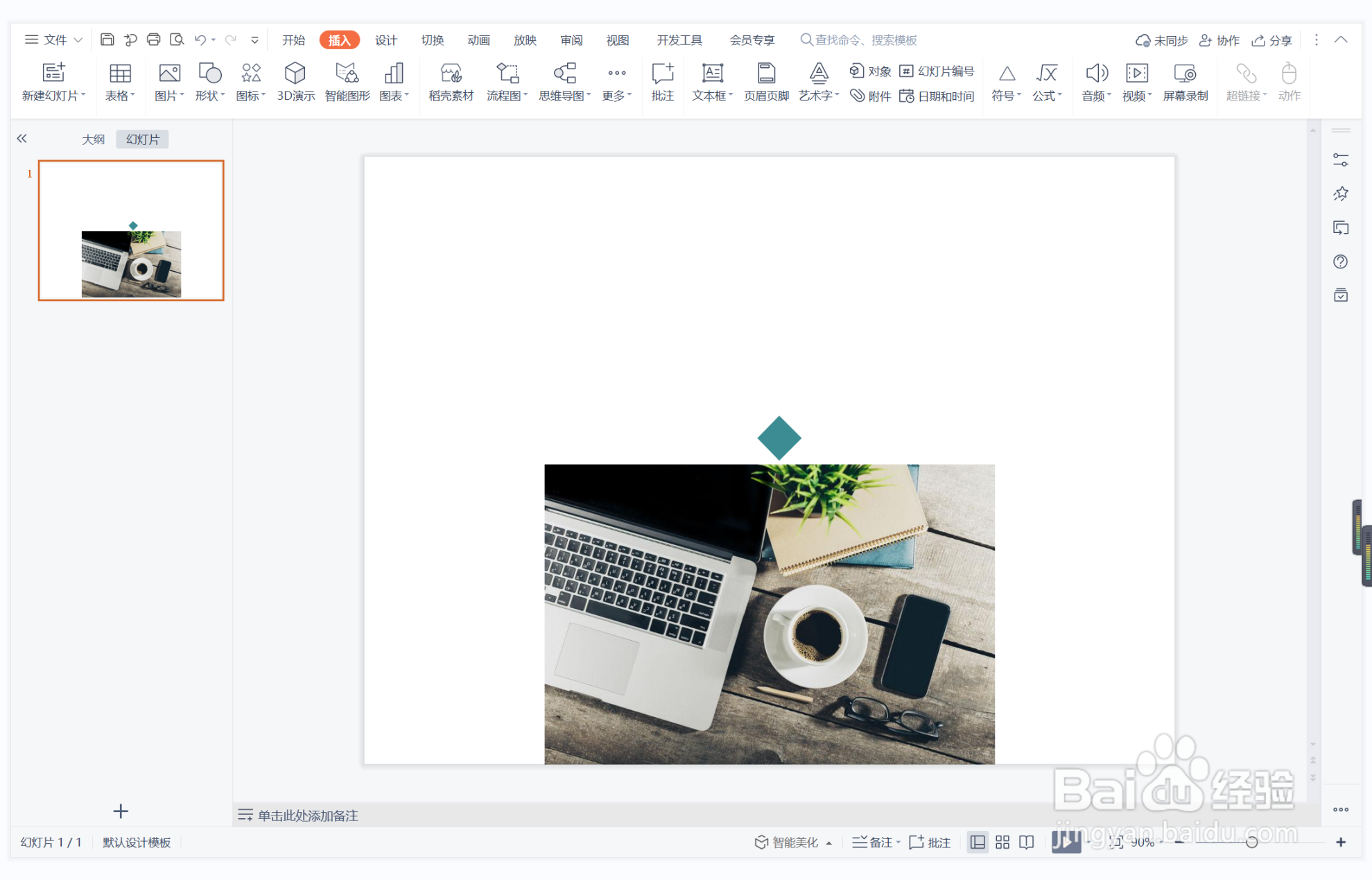Open the Mind Map (思维导图) tool
This screenshot has height=880, width=1372.
click(x=564, y=73)
